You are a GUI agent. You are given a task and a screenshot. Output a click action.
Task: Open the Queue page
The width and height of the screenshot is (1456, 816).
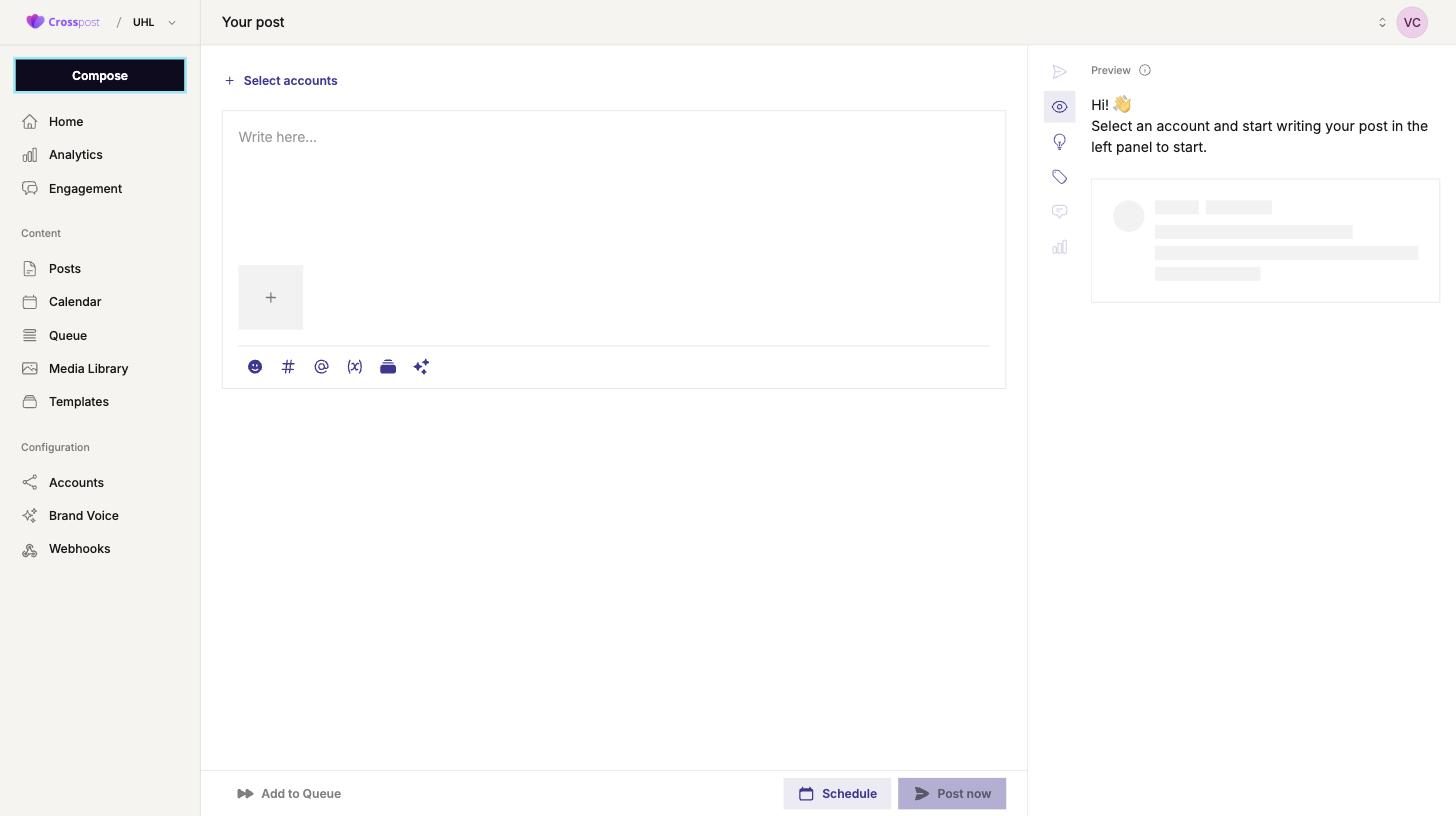pyautogui.click(x=68, y=336)
